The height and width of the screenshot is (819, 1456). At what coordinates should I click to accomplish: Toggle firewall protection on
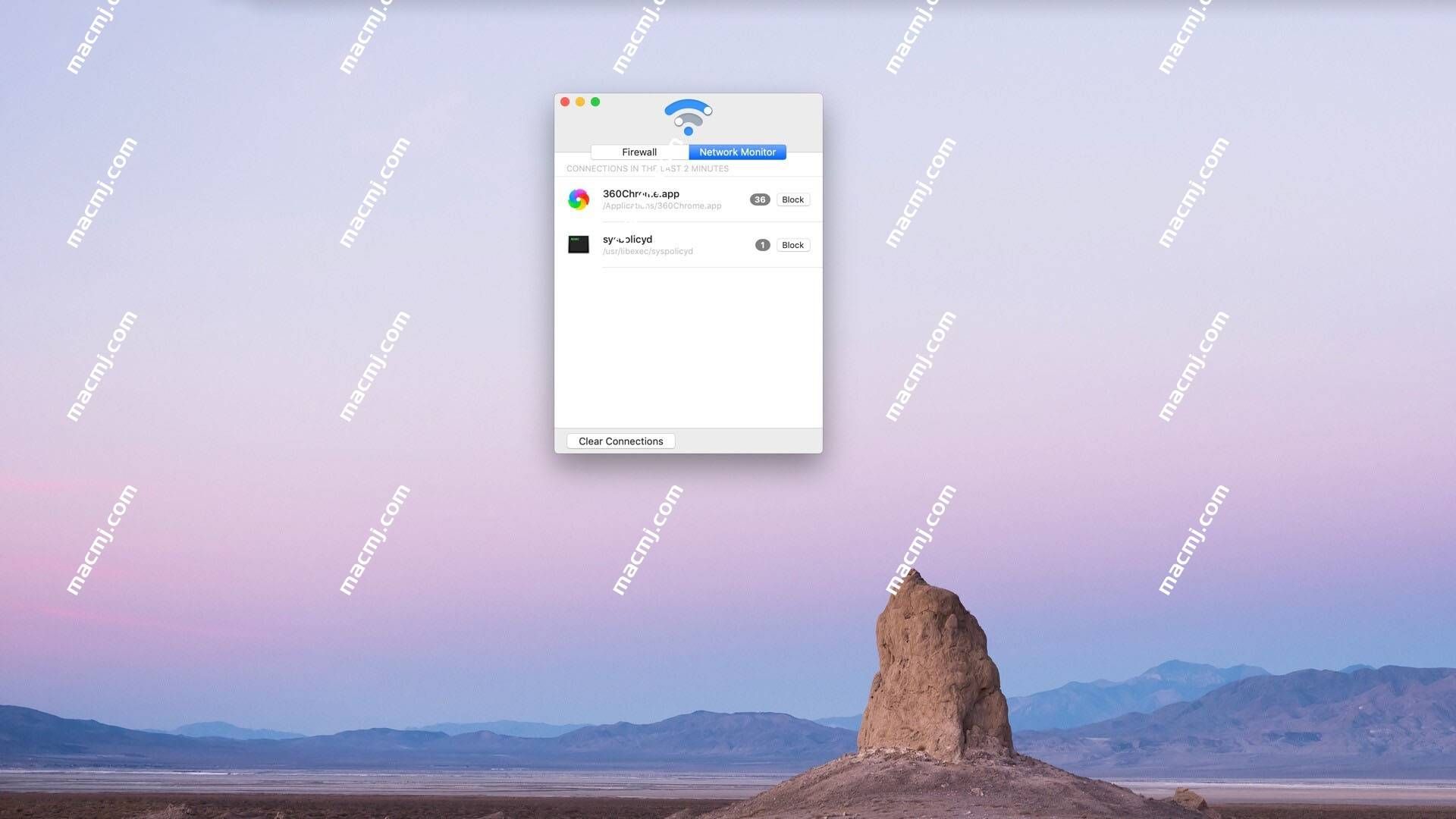[x=639, y=152]
